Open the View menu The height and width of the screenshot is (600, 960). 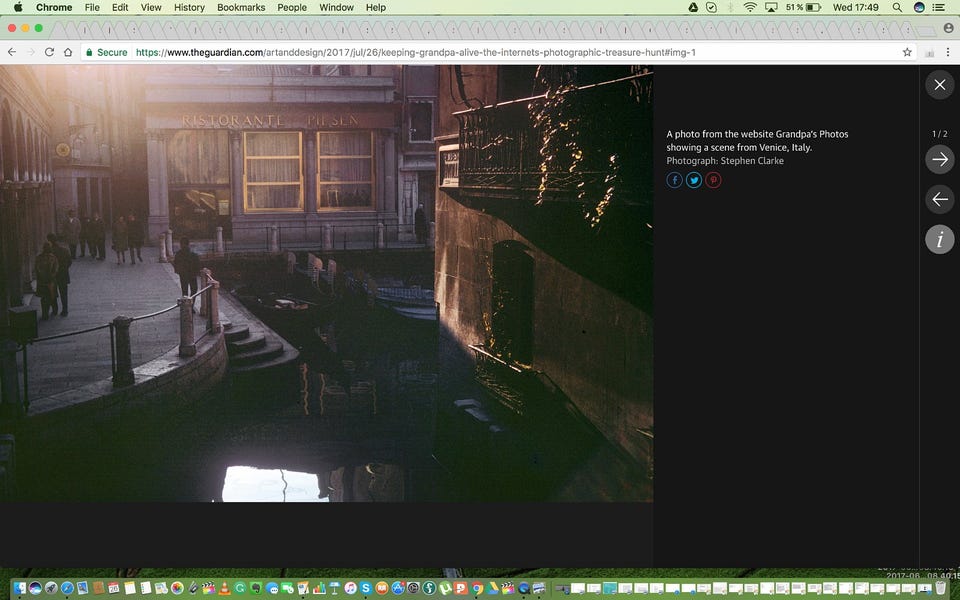(151, 7)
